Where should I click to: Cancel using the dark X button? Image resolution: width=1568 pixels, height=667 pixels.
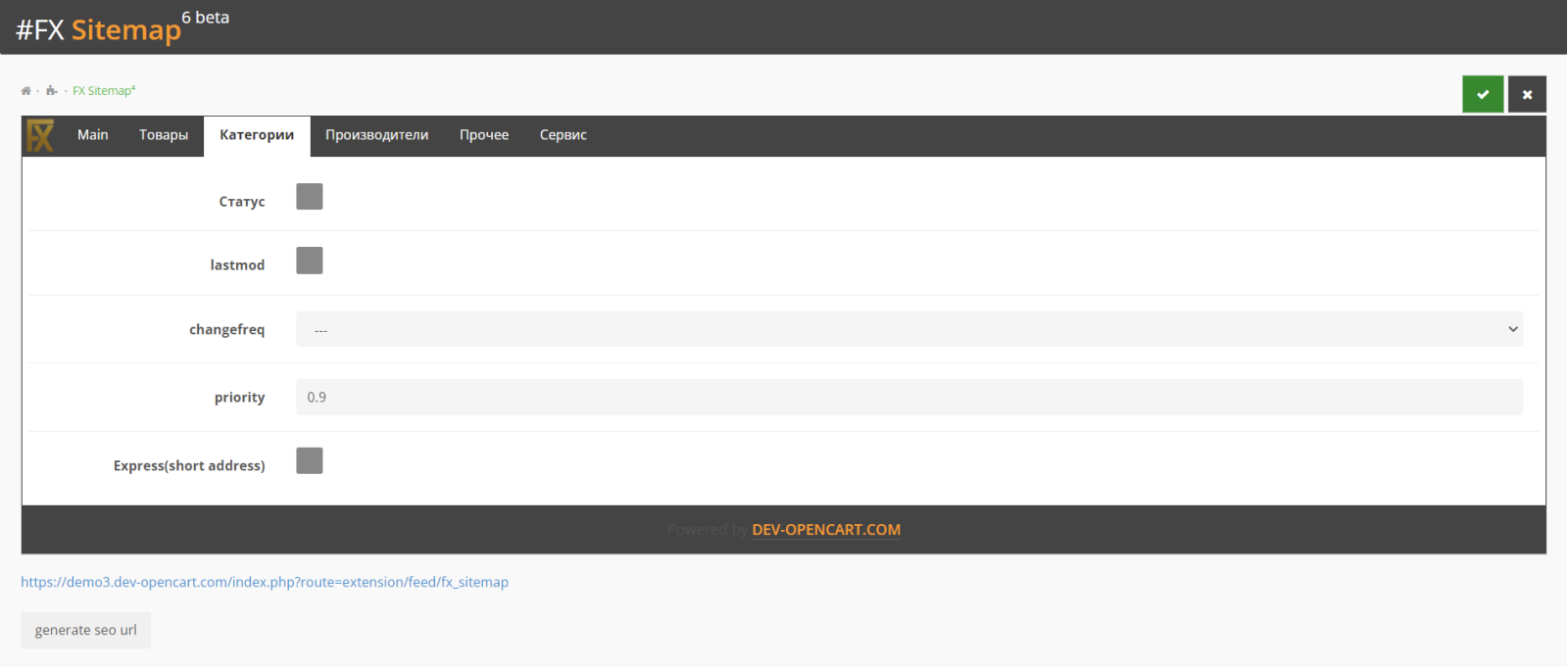click(x=1527, y=94)
